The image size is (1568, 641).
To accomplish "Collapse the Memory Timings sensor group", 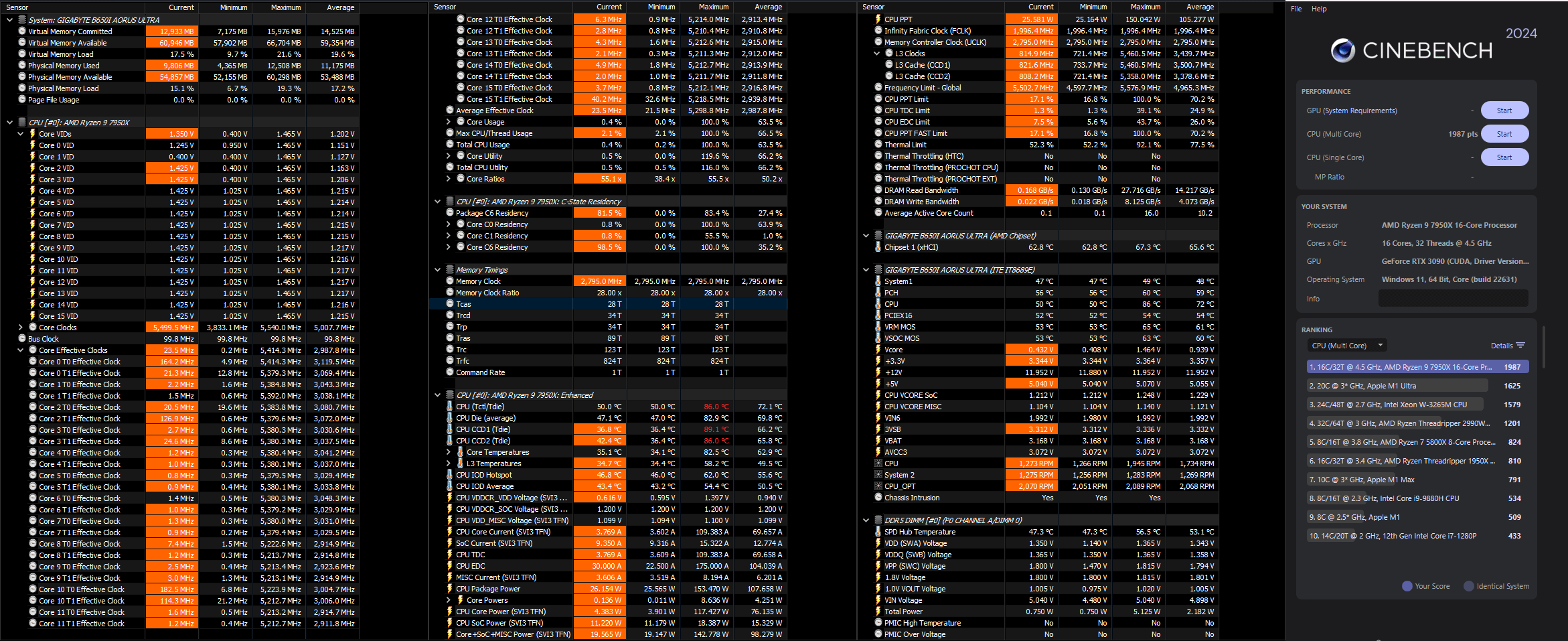I will [439, 270].
